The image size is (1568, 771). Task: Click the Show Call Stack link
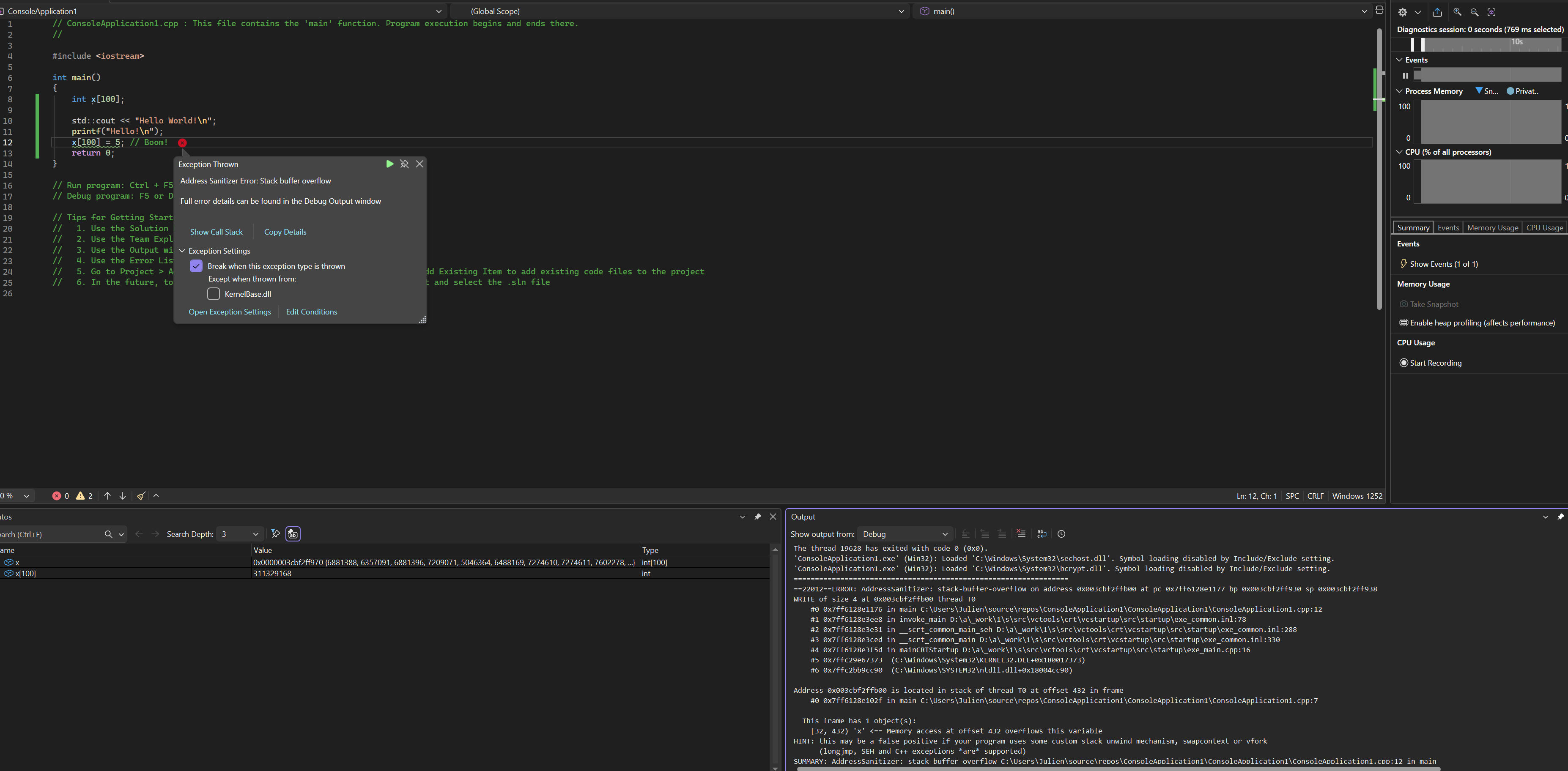[216, 232]
